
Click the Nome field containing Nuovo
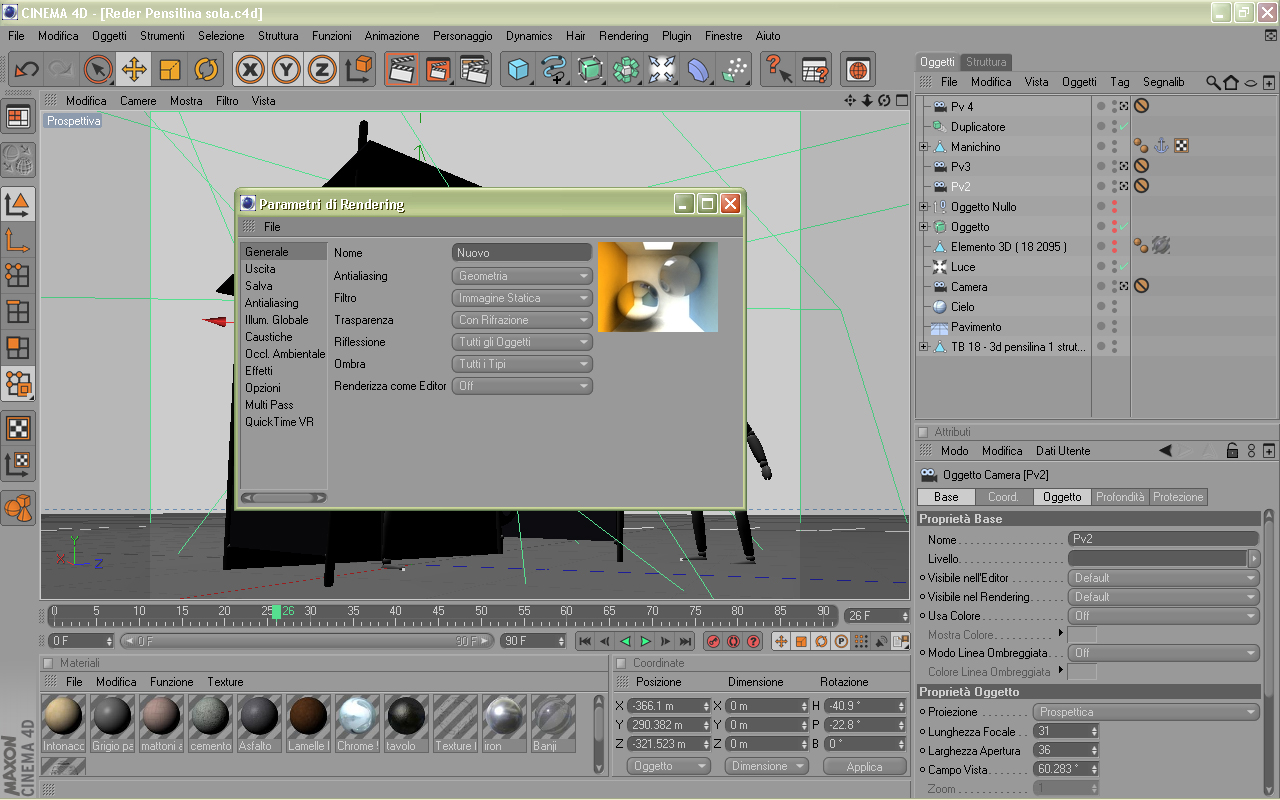(x=522, y=253)
